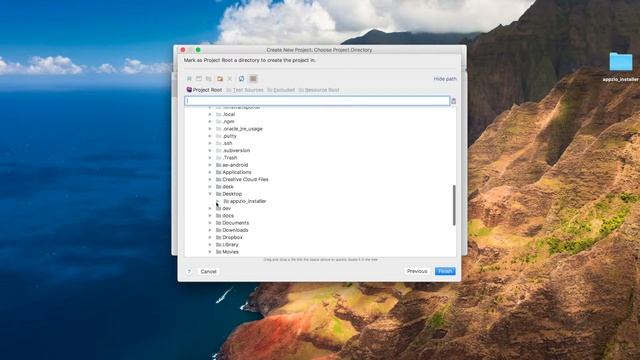Focus the directory path input field
This screenshot has height=360, width=640.
(317, 101)
